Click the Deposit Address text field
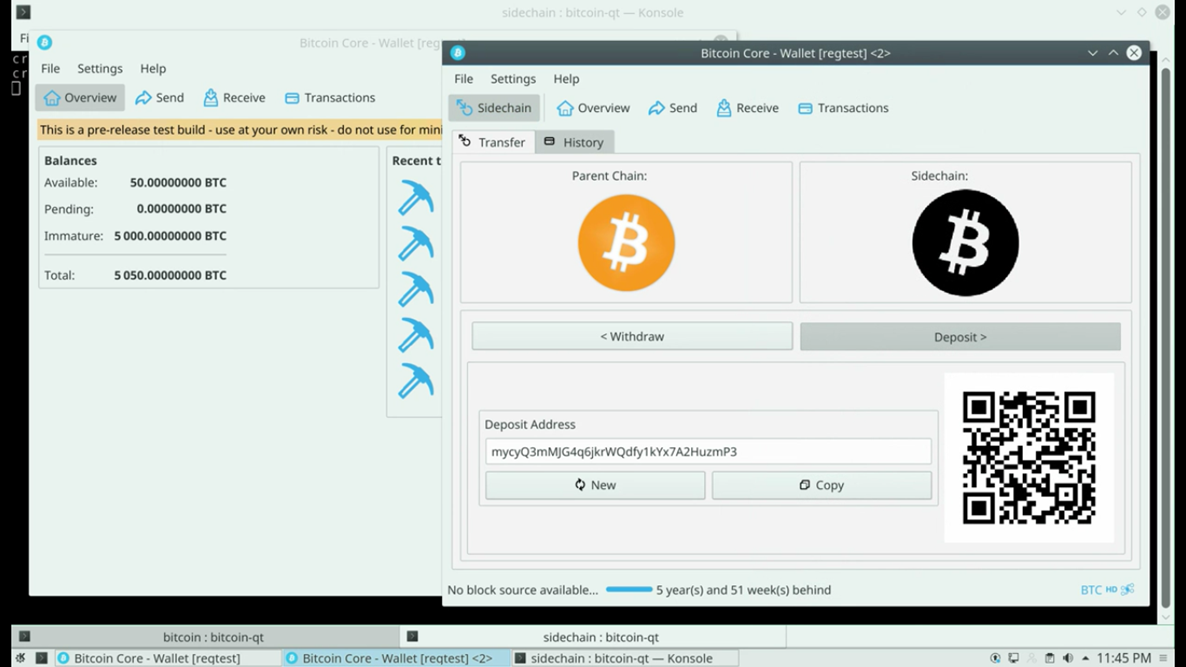 [708, 451]
